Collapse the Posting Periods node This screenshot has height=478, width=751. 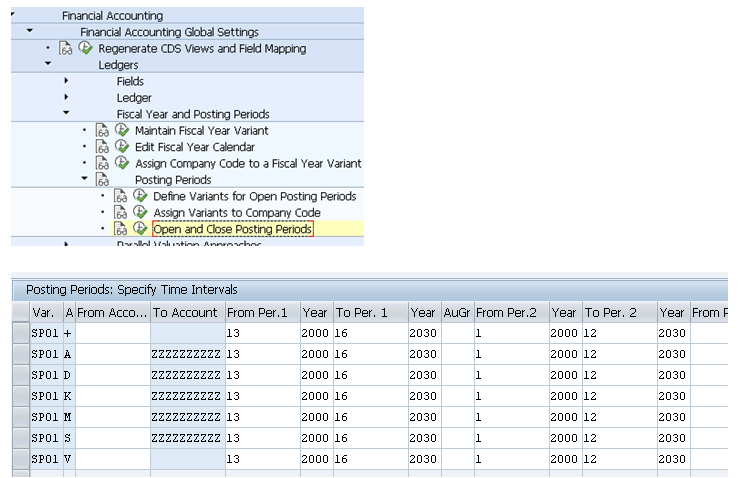click(84, 178)
